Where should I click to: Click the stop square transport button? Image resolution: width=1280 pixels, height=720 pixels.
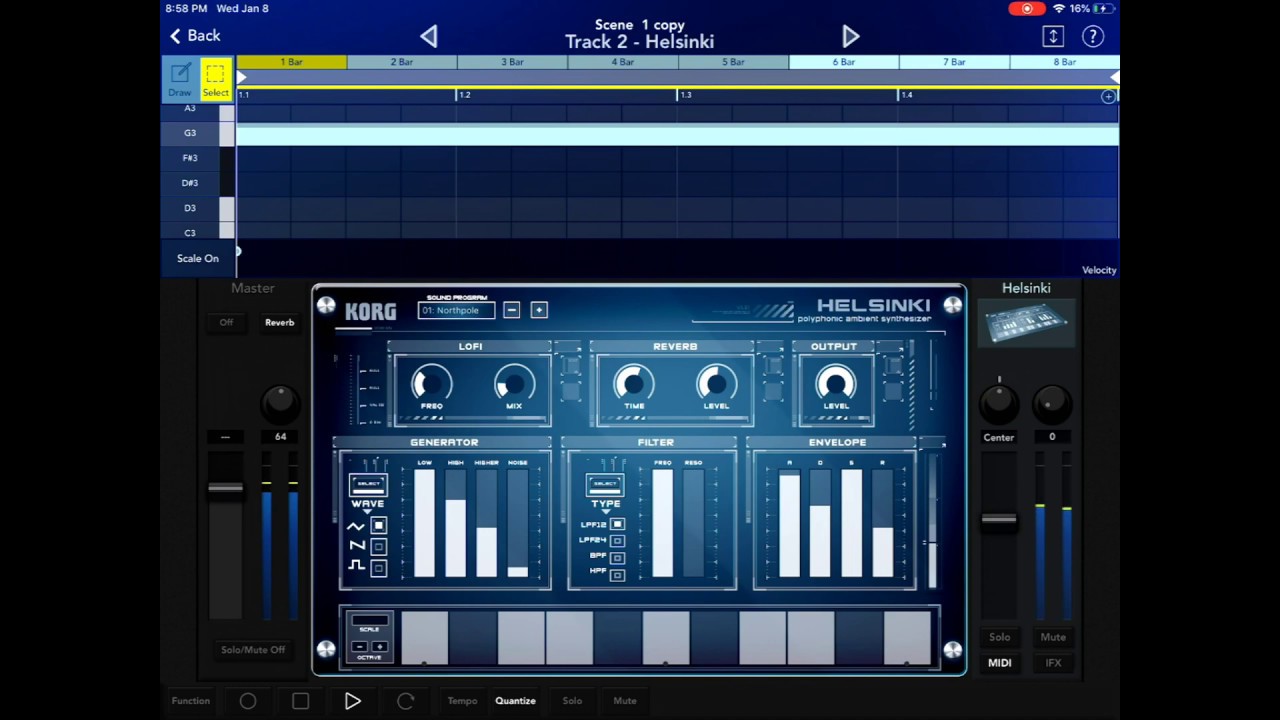coord(300,701)
